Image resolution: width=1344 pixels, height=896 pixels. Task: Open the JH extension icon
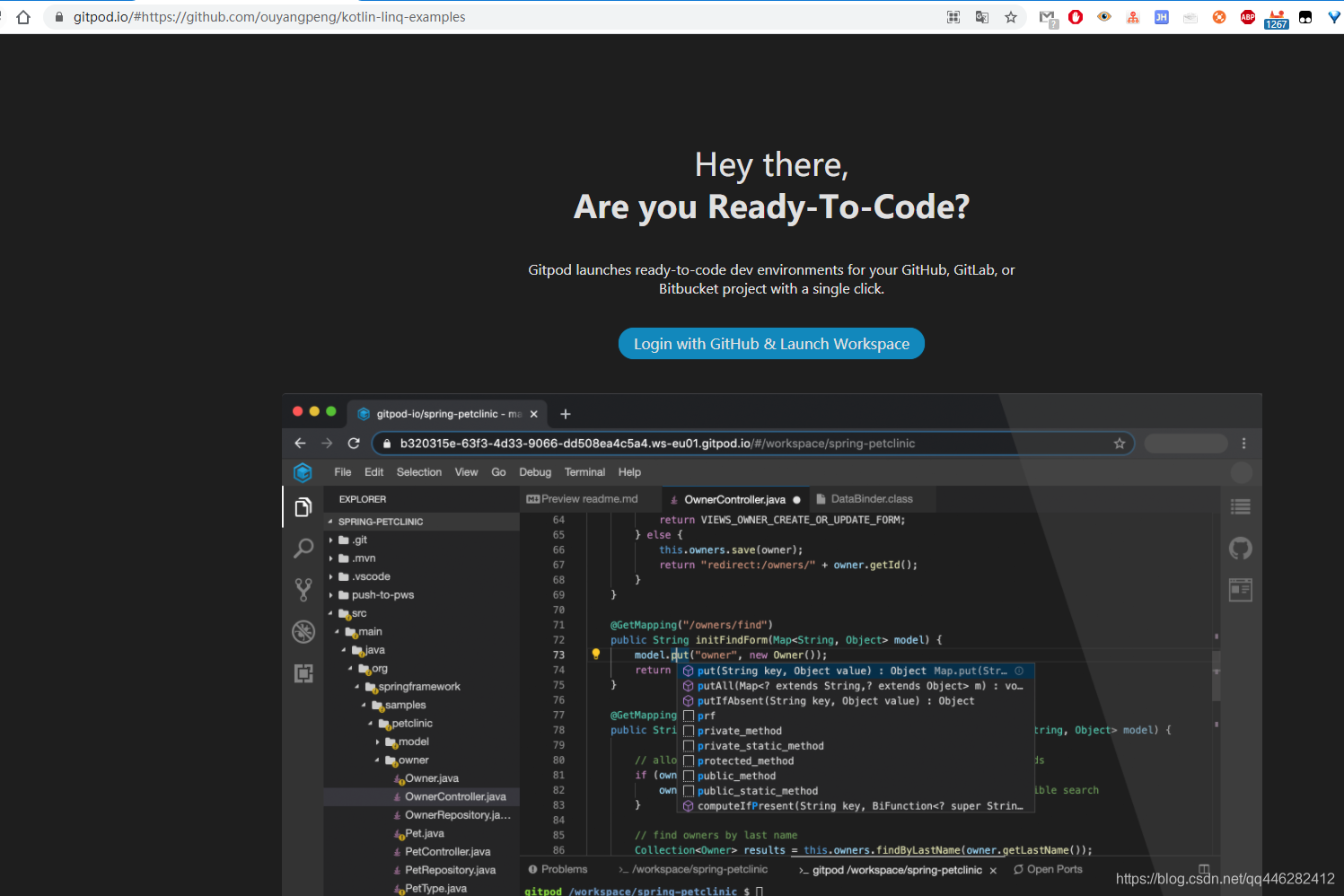point(1162,17)
